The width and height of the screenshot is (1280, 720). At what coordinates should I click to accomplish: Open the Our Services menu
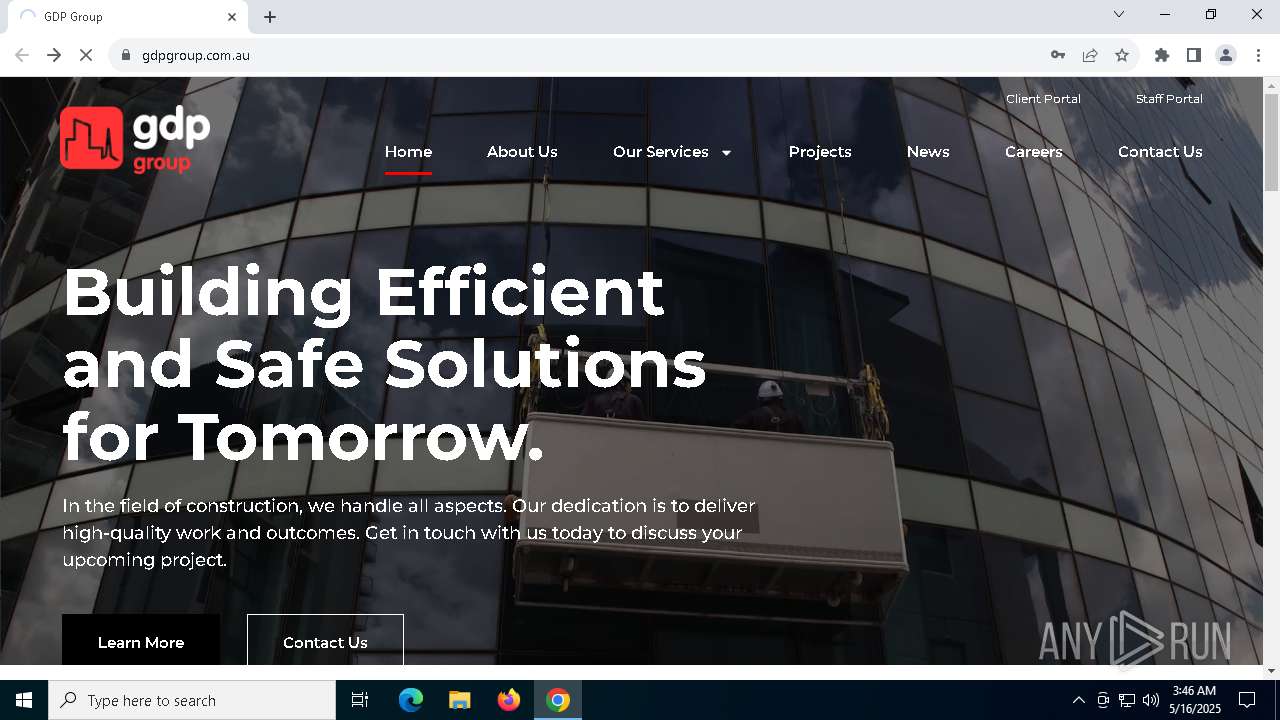[661, 152]
